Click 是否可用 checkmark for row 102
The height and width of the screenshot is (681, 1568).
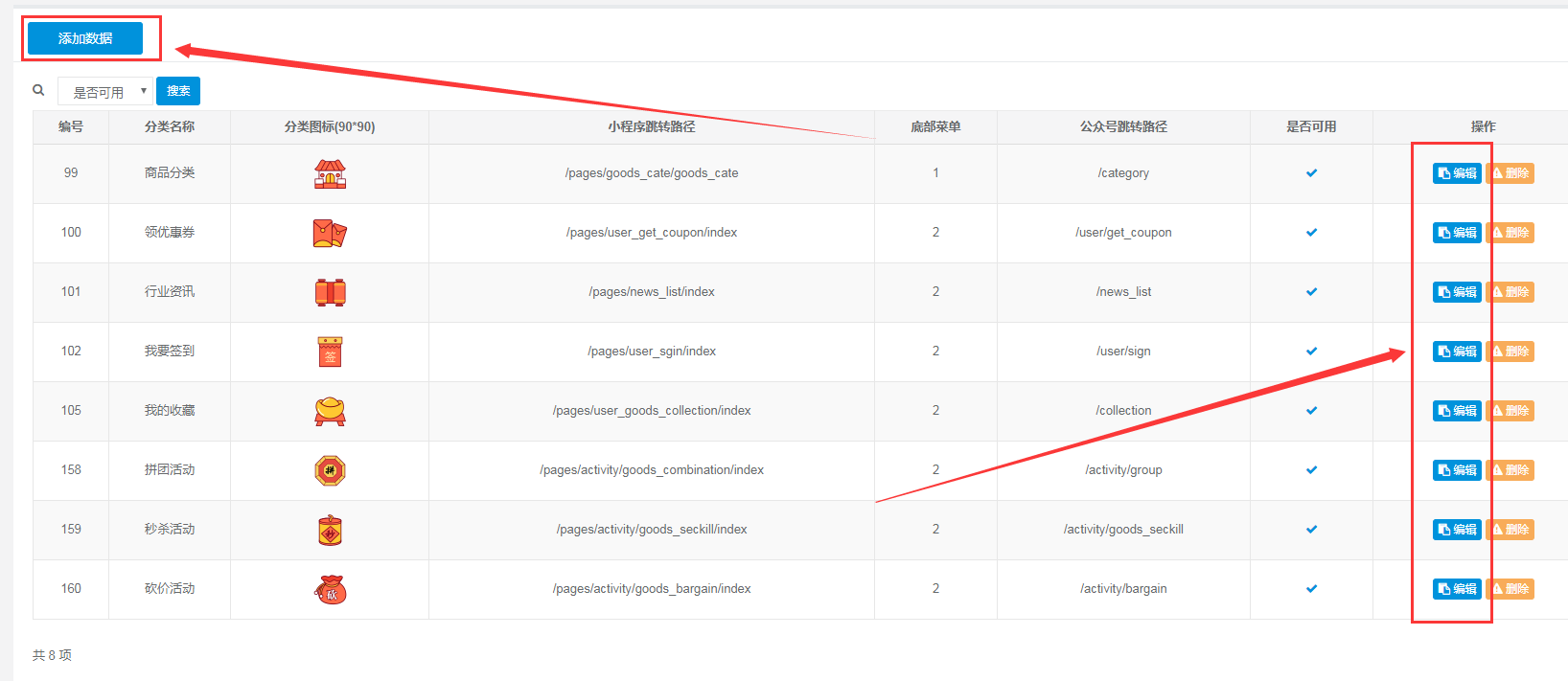1311,352
